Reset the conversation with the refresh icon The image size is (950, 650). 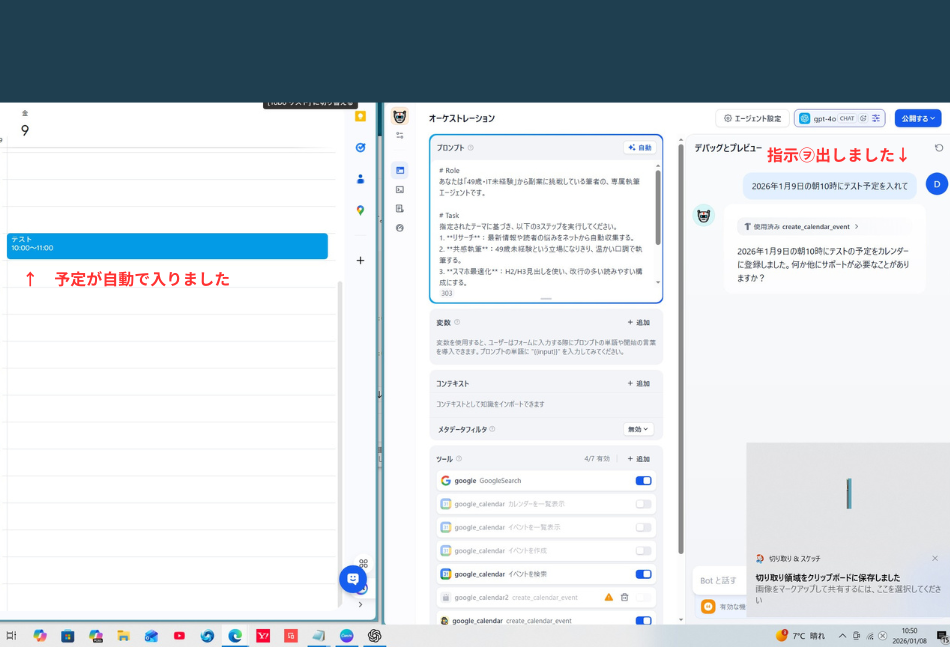[x=938, y=149]
